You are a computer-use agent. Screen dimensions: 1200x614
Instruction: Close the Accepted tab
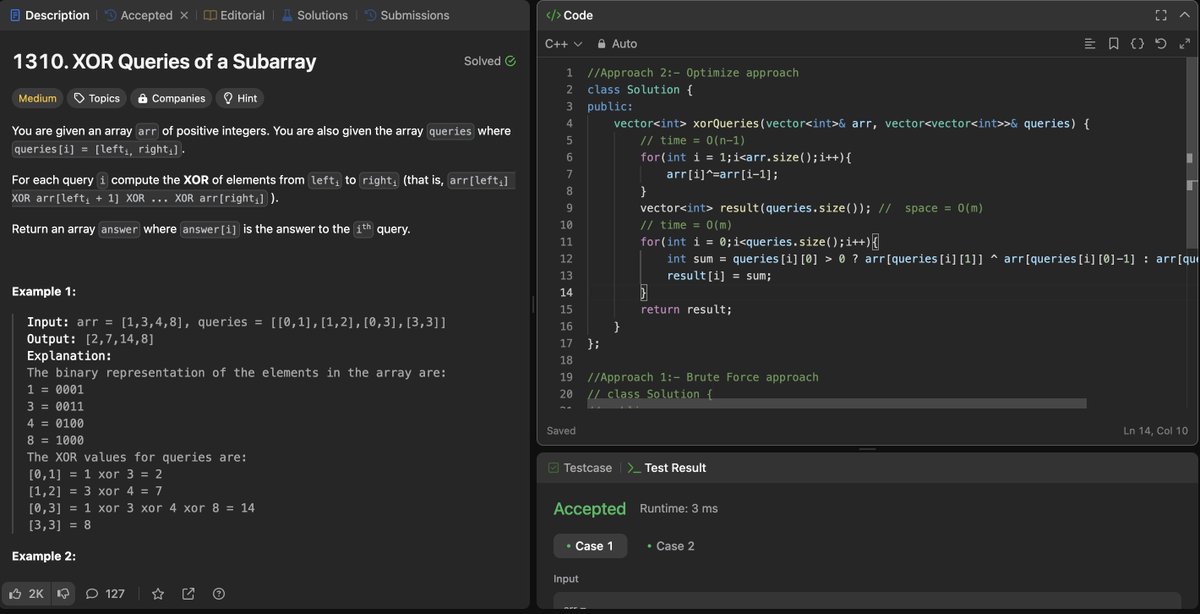(x=184, y=15)
